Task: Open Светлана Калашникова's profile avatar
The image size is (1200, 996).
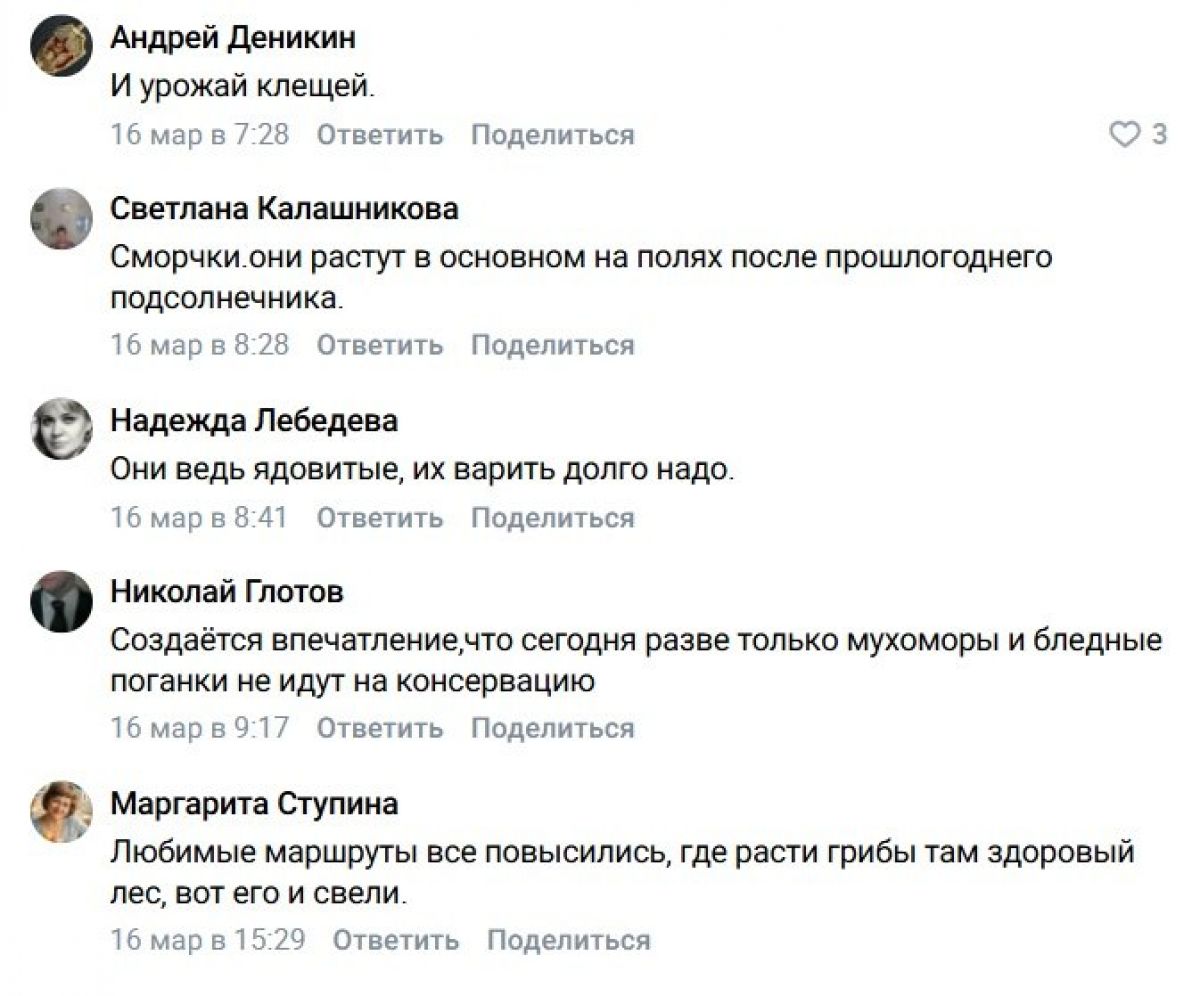Action: pos(61,218)
